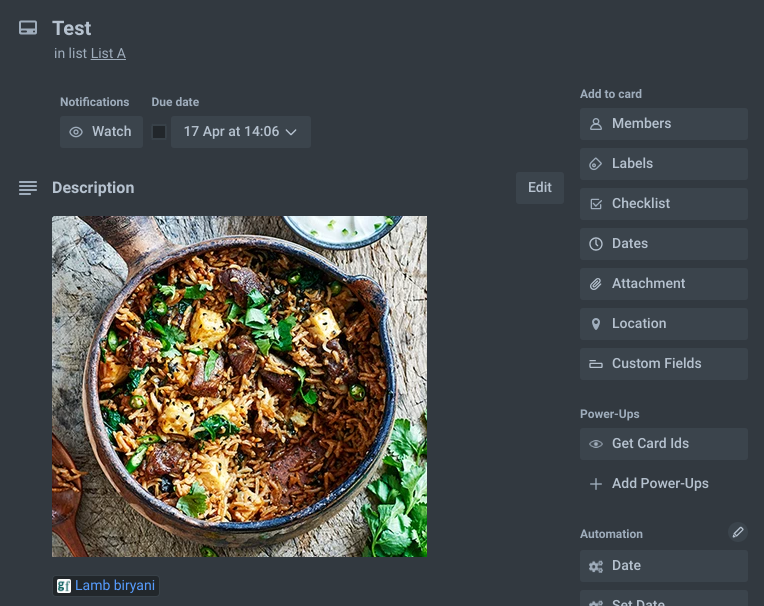
Task: Click the checkbox icon on Checklist
Action: pos(596,204)
